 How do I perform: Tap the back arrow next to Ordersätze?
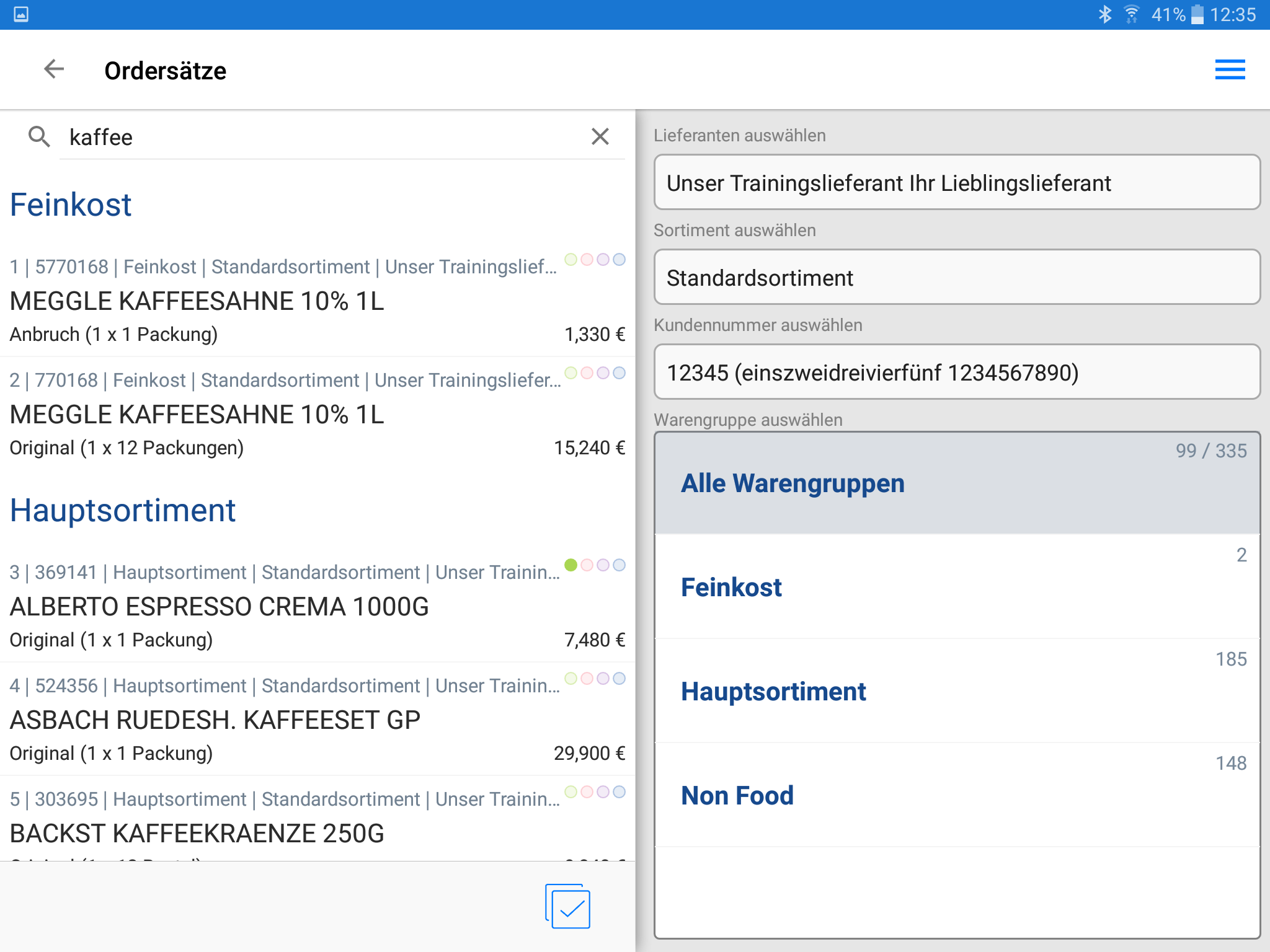pos(55,69)
